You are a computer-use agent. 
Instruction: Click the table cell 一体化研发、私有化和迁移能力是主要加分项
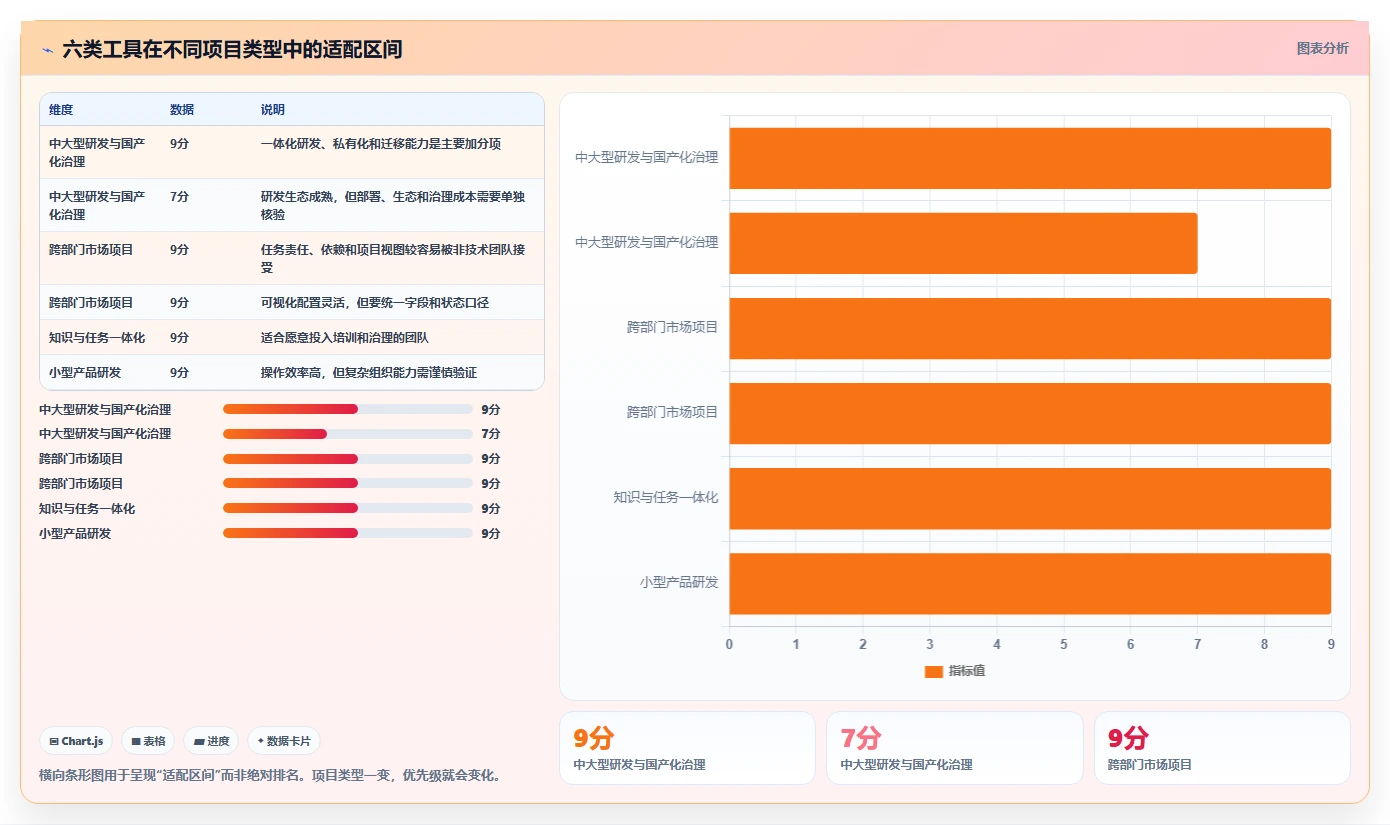click(381, 143)
